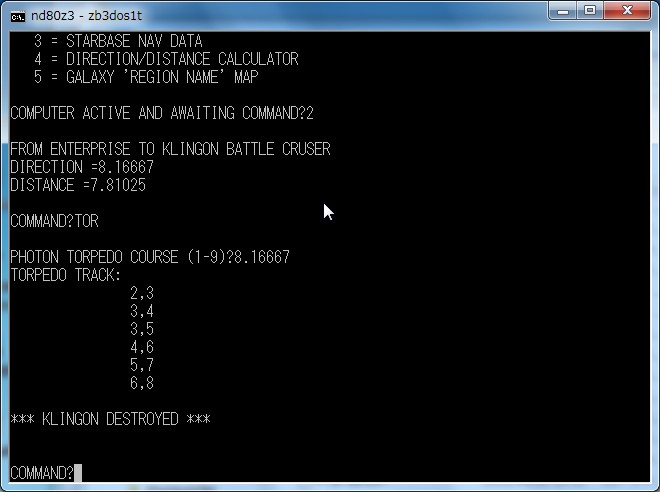The height and width of the screenshot is (492, 660).
Task: Click torpedo track coordinate '3,4'
Action: 142,311
